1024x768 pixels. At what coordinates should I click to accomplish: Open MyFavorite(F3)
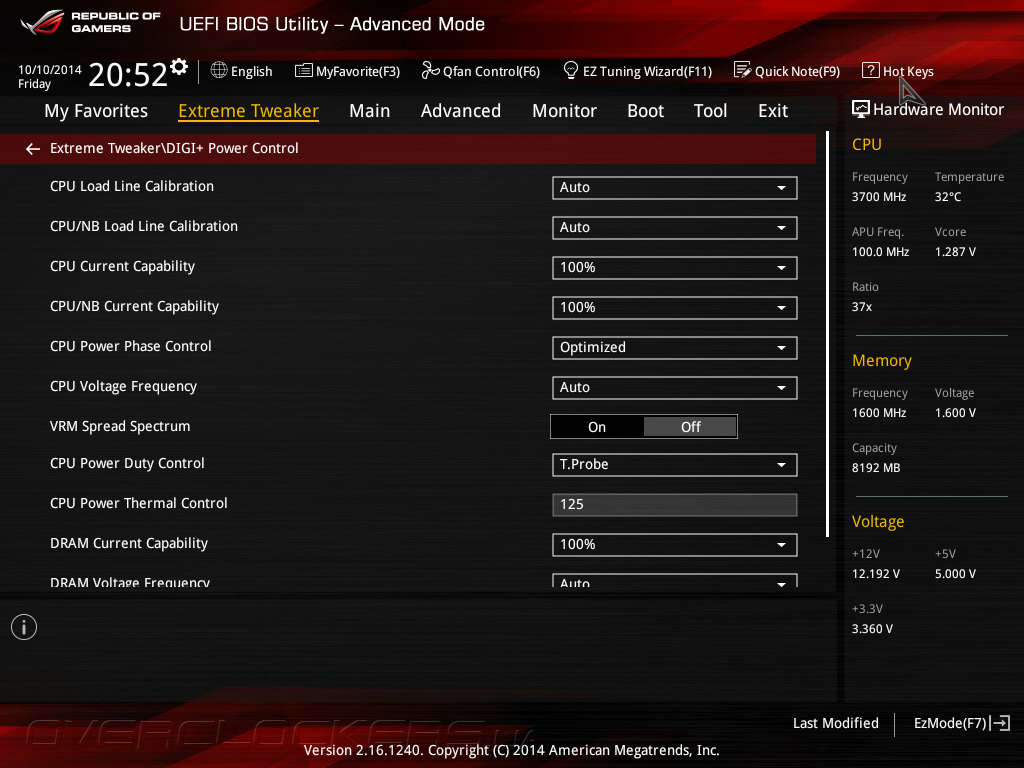(347, 71)
